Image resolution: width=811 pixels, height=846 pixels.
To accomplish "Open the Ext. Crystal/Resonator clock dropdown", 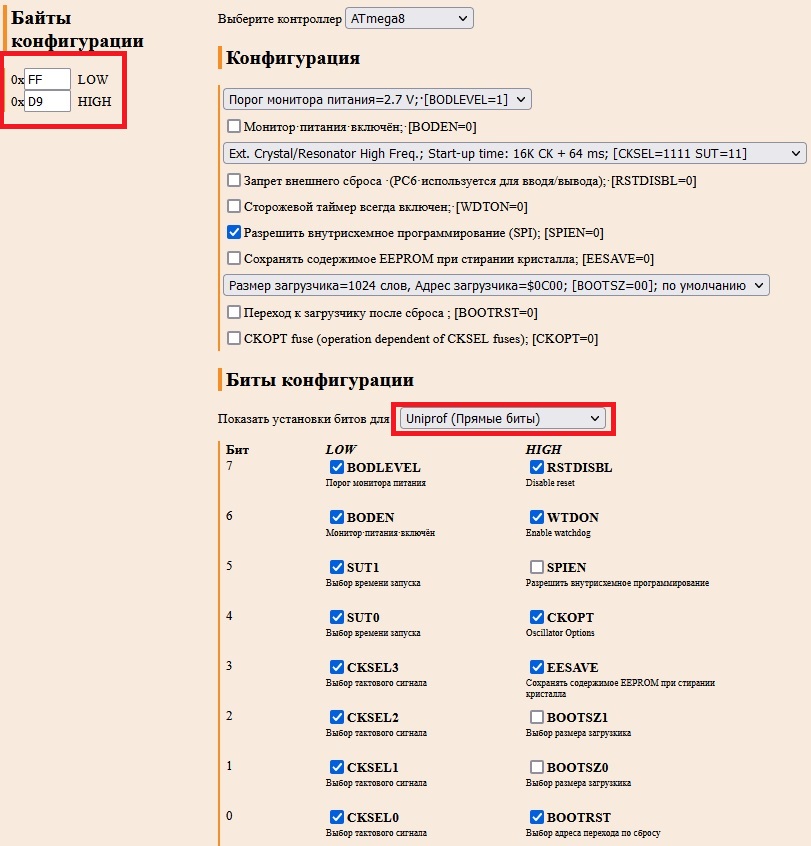I will (x=514, y=153).
